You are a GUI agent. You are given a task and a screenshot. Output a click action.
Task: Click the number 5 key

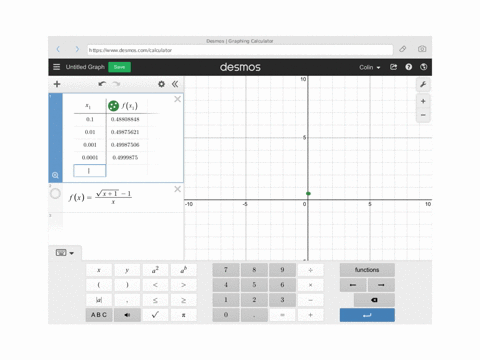pyautogui.click(x=254, y=285)
